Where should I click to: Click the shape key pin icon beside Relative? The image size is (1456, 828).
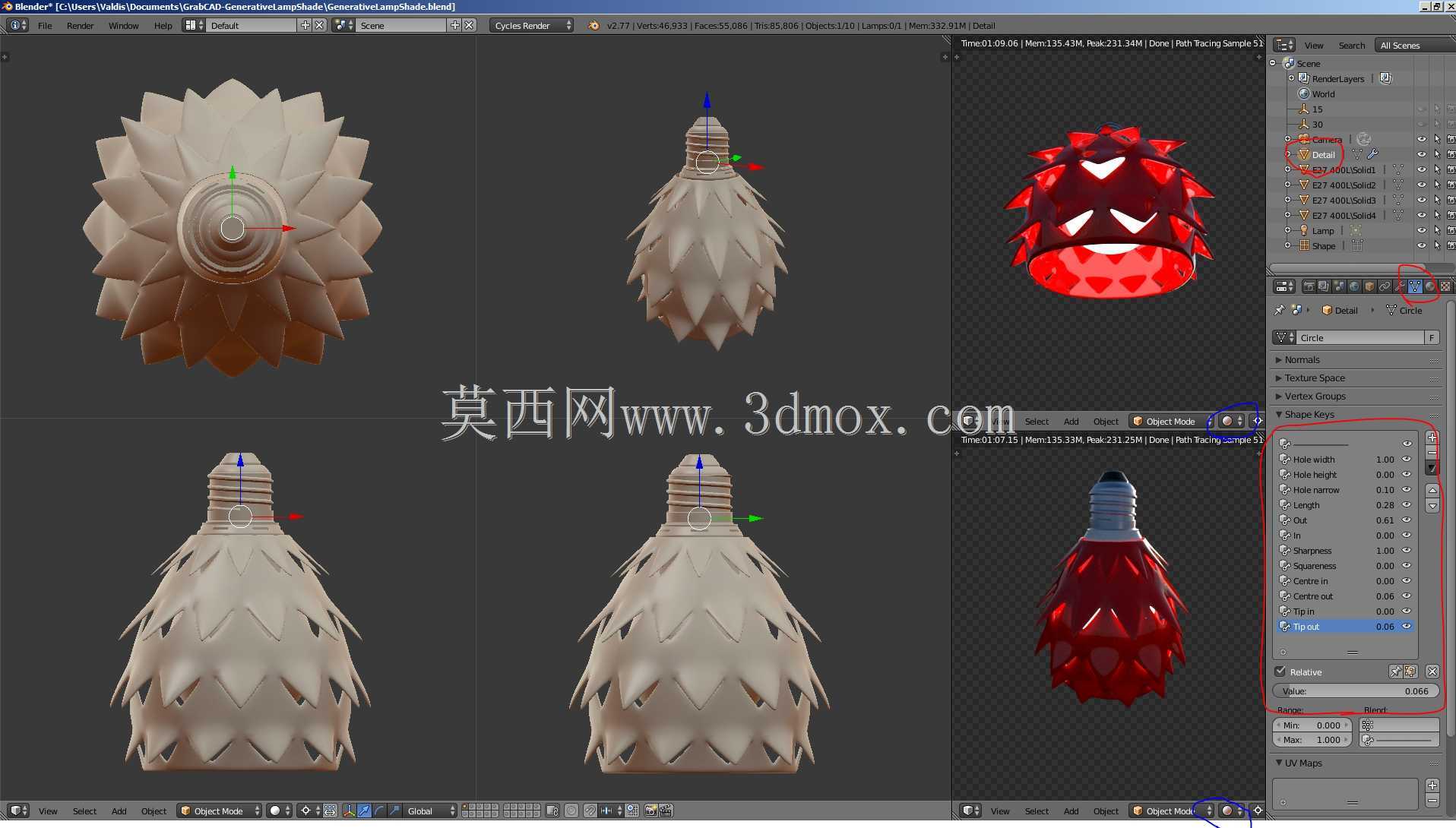click(x=1395, y=672)
